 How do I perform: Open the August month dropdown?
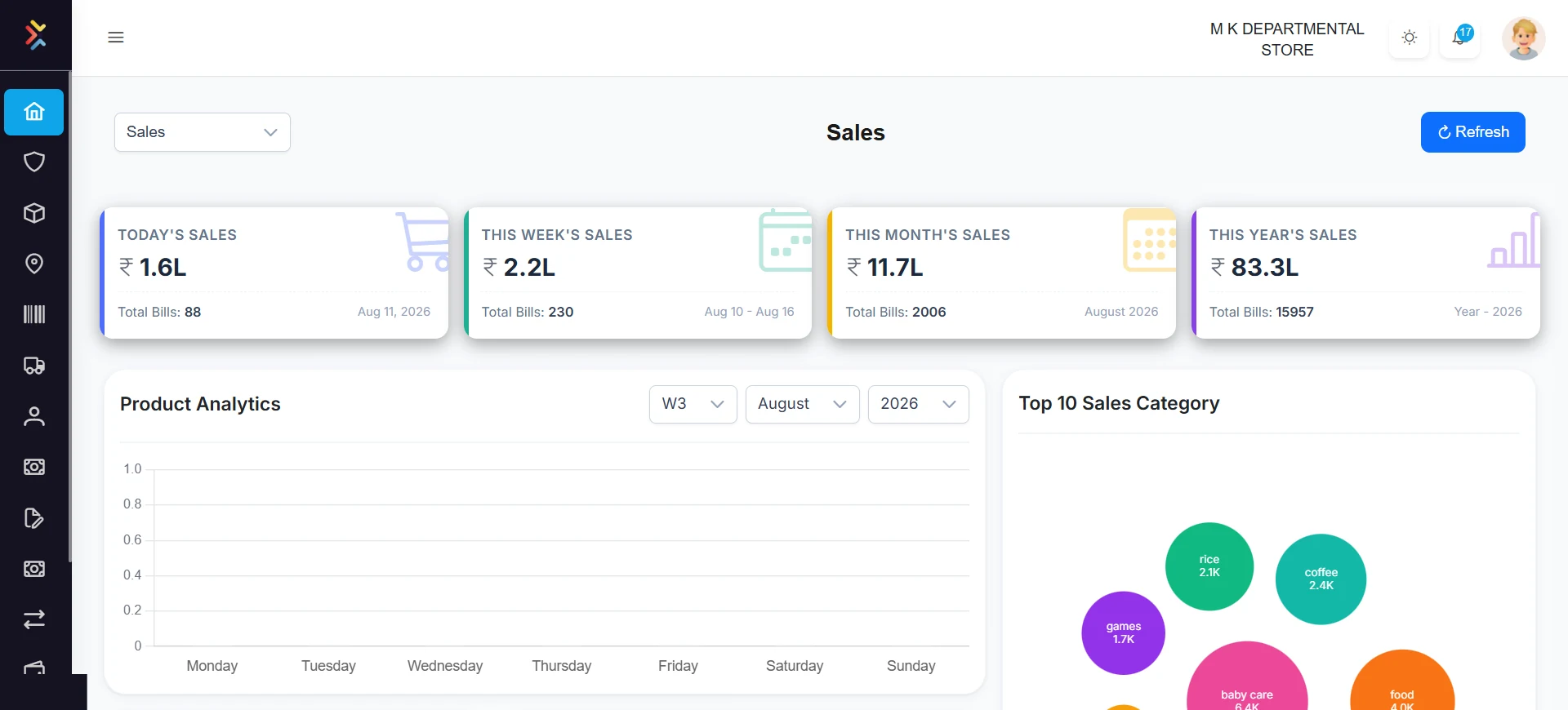click(x=803, y=404)
